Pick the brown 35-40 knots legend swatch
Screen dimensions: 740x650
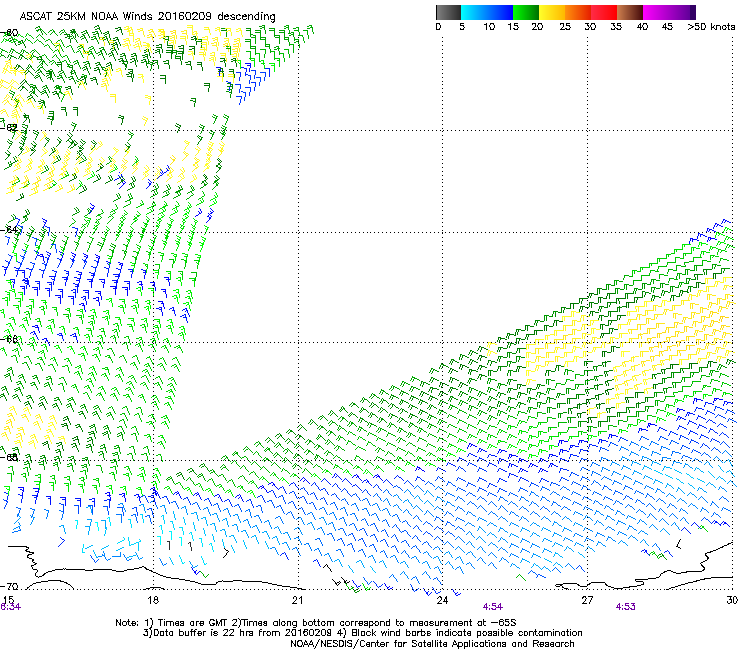click(x=630, y=12)
